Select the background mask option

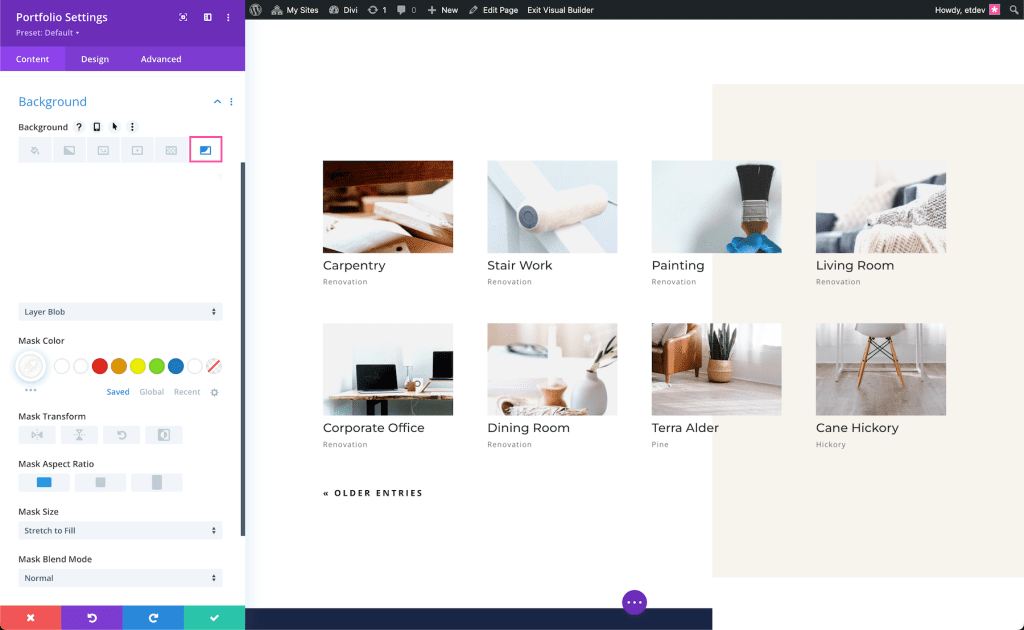[x=205, y=150]
